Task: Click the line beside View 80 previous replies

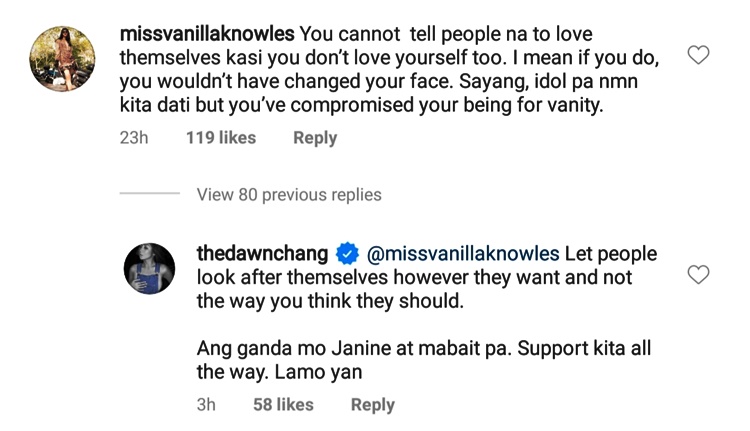Action: 150,193
